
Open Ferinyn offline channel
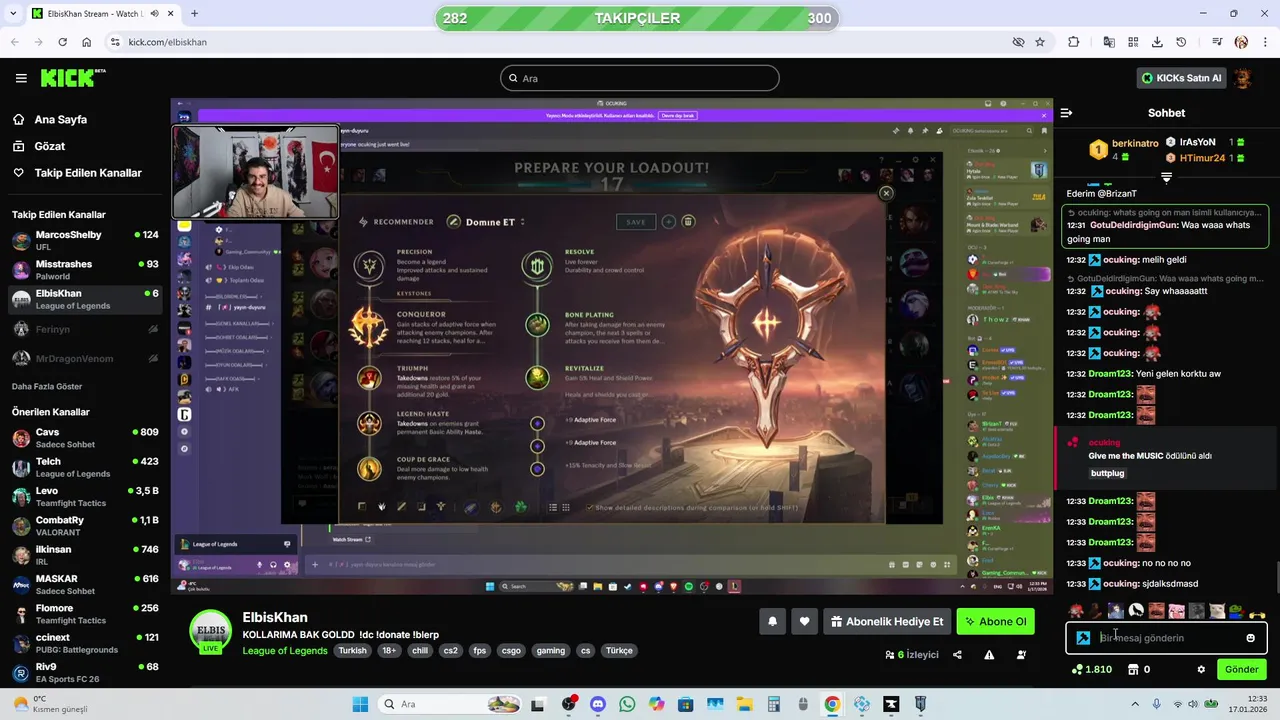(x=84, y=329)
